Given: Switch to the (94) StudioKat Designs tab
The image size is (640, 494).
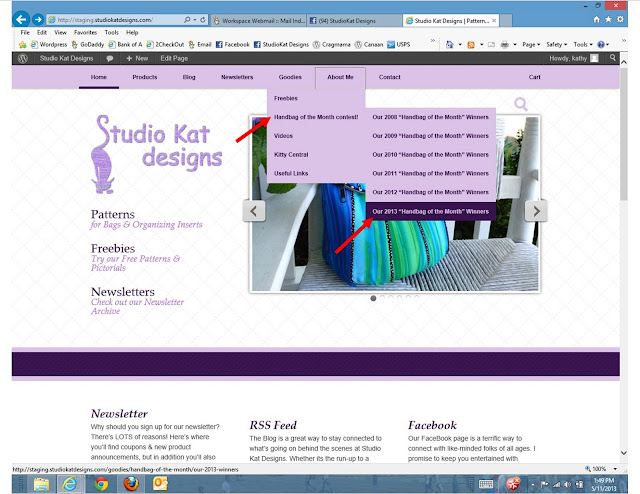Looking at the screenshot, I should 354,20.
